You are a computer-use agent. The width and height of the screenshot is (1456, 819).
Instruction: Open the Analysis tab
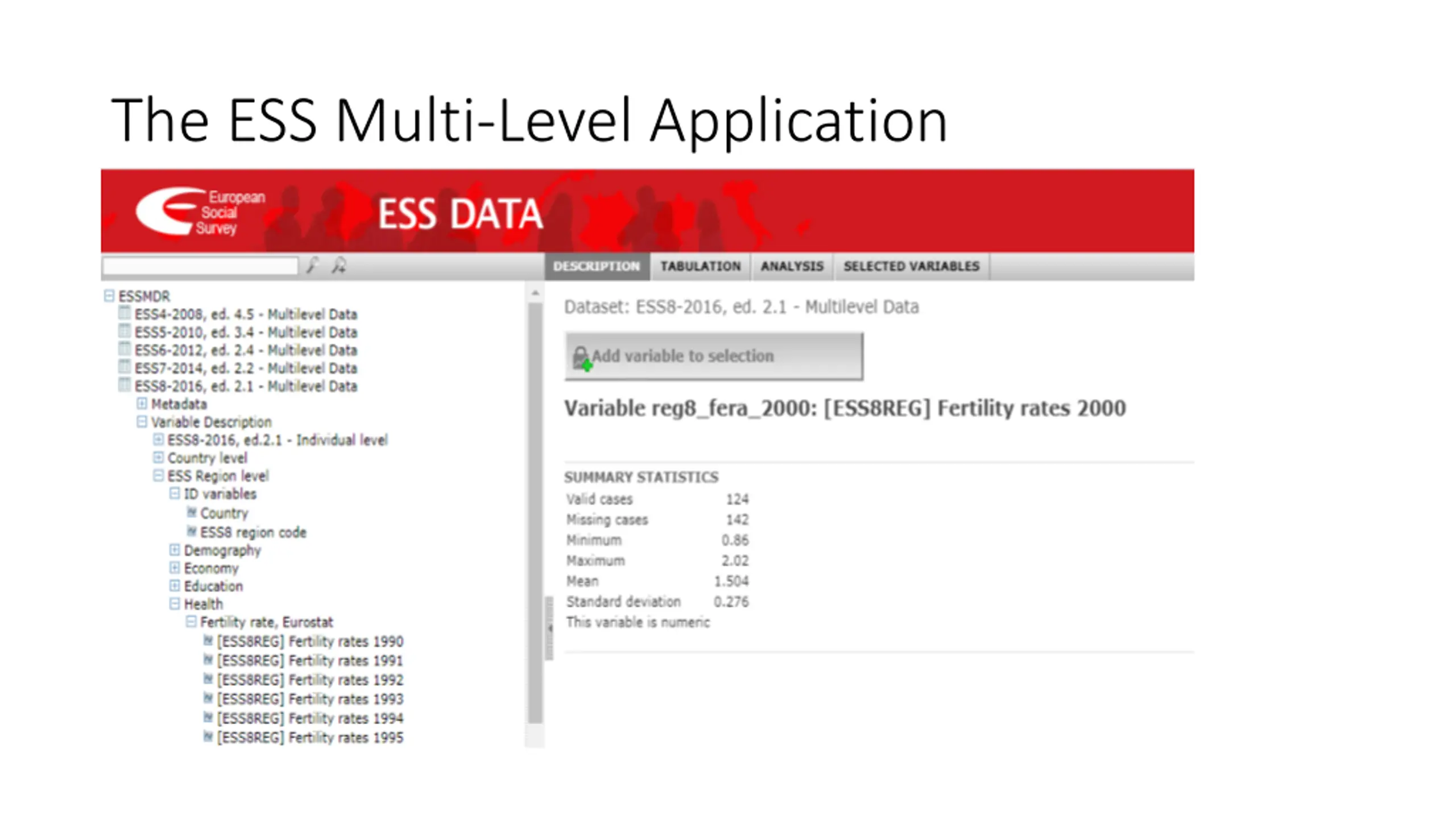click(x=792, y=266)
